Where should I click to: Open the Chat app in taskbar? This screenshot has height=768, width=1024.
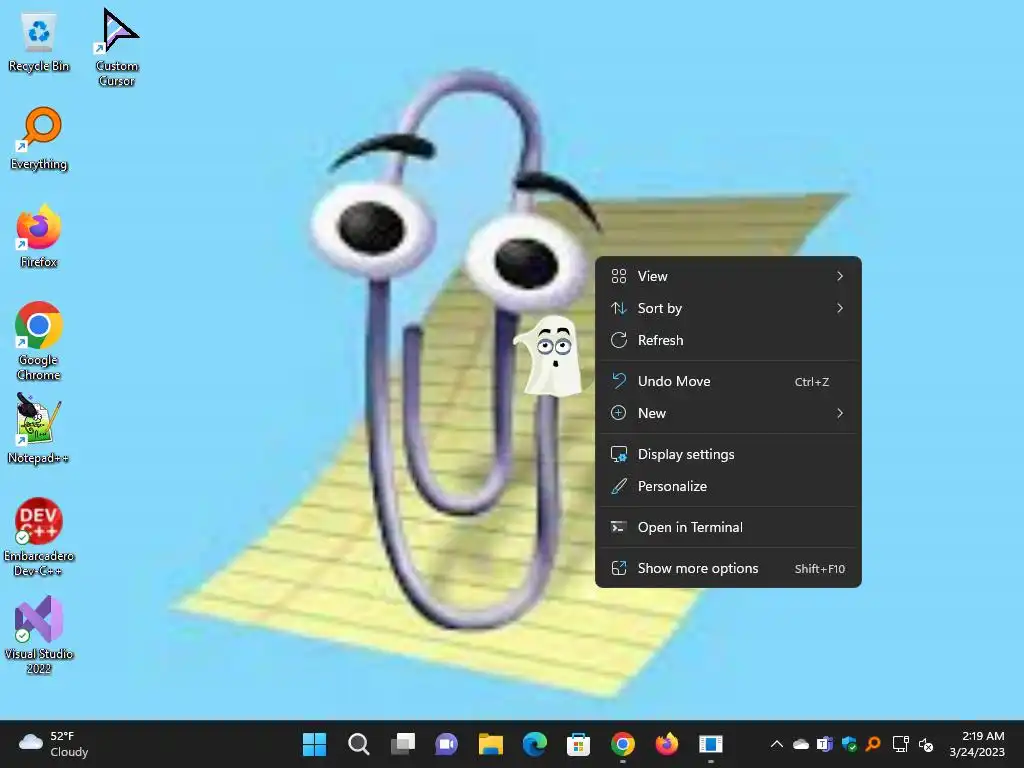click(x=447, y=744)
